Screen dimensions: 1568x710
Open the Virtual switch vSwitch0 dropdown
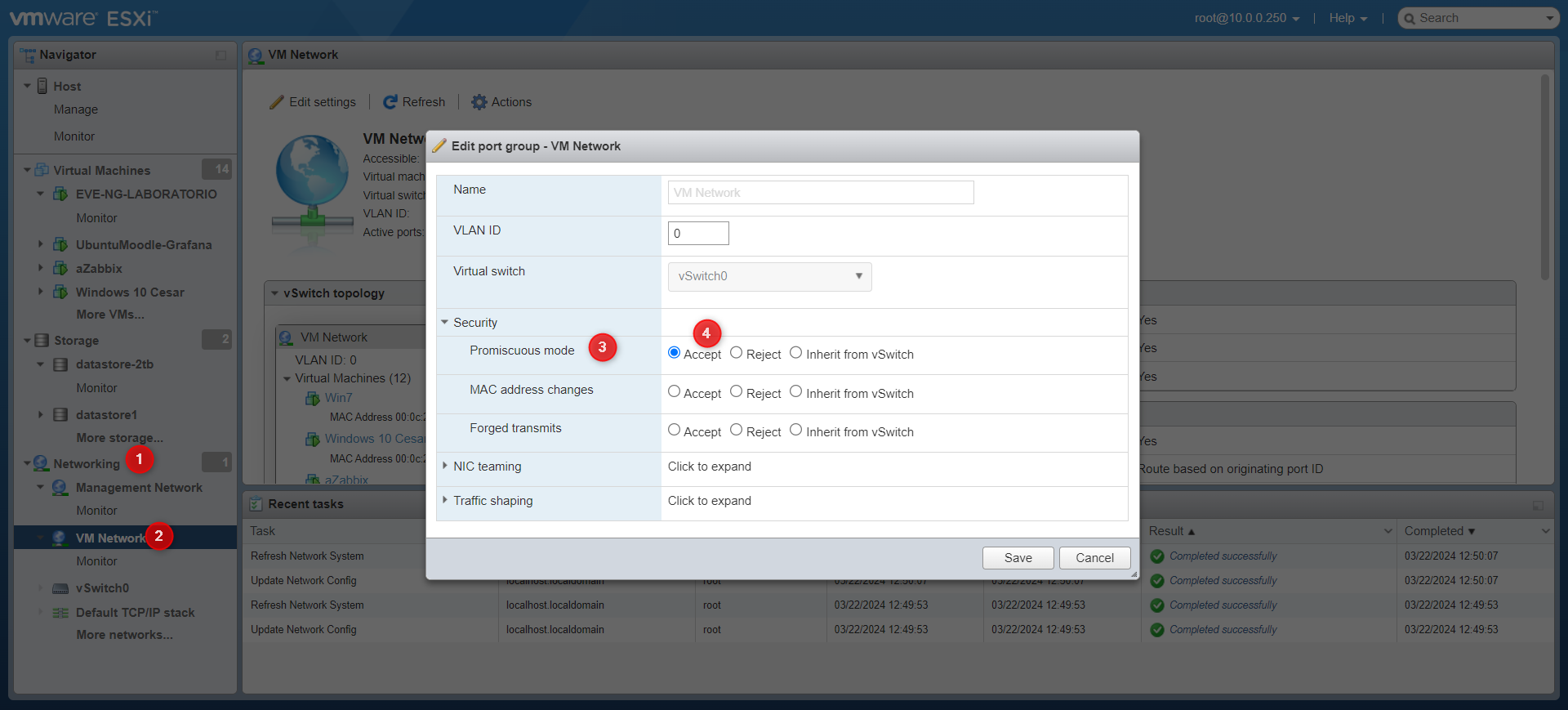(x=769, y=276)
